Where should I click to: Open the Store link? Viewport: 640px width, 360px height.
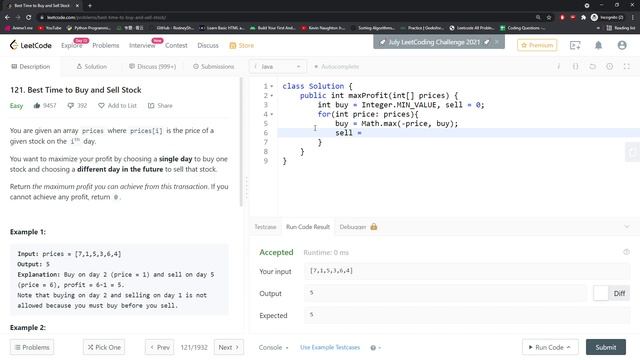tap(242, 45)
